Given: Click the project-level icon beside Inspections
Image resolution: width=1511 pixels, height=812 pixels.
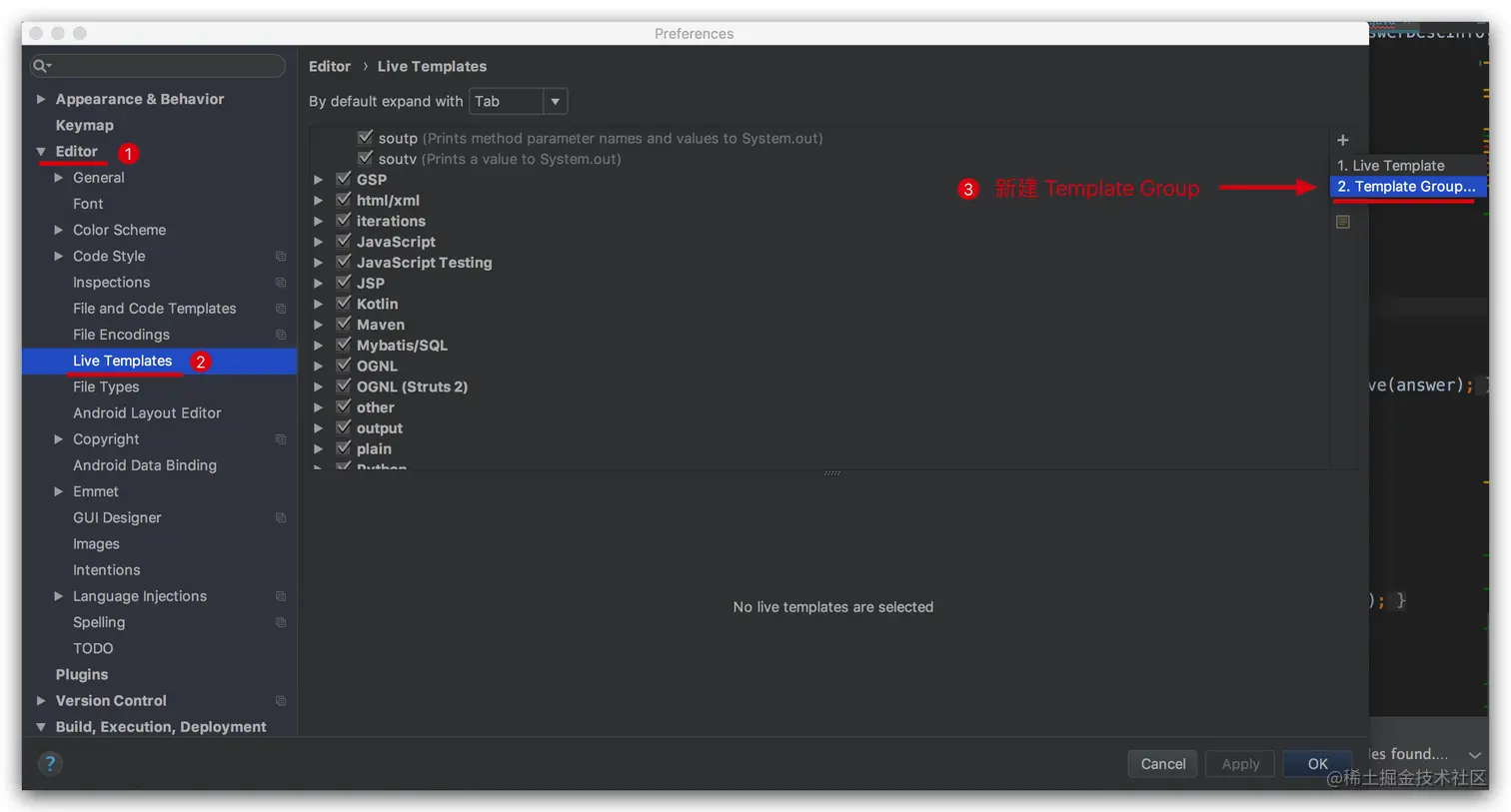Looking at the screenshot, I should [x=281, y=283].
